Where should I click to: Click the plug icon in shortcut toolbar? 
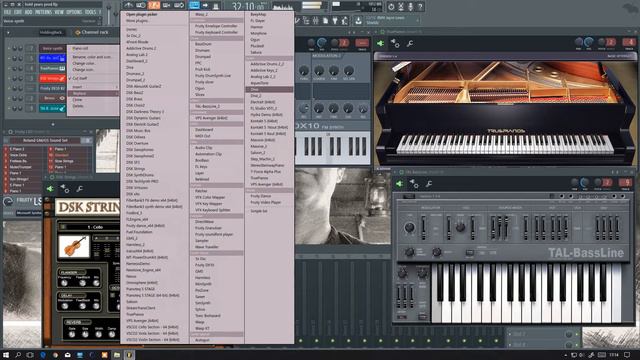[335, 20]
